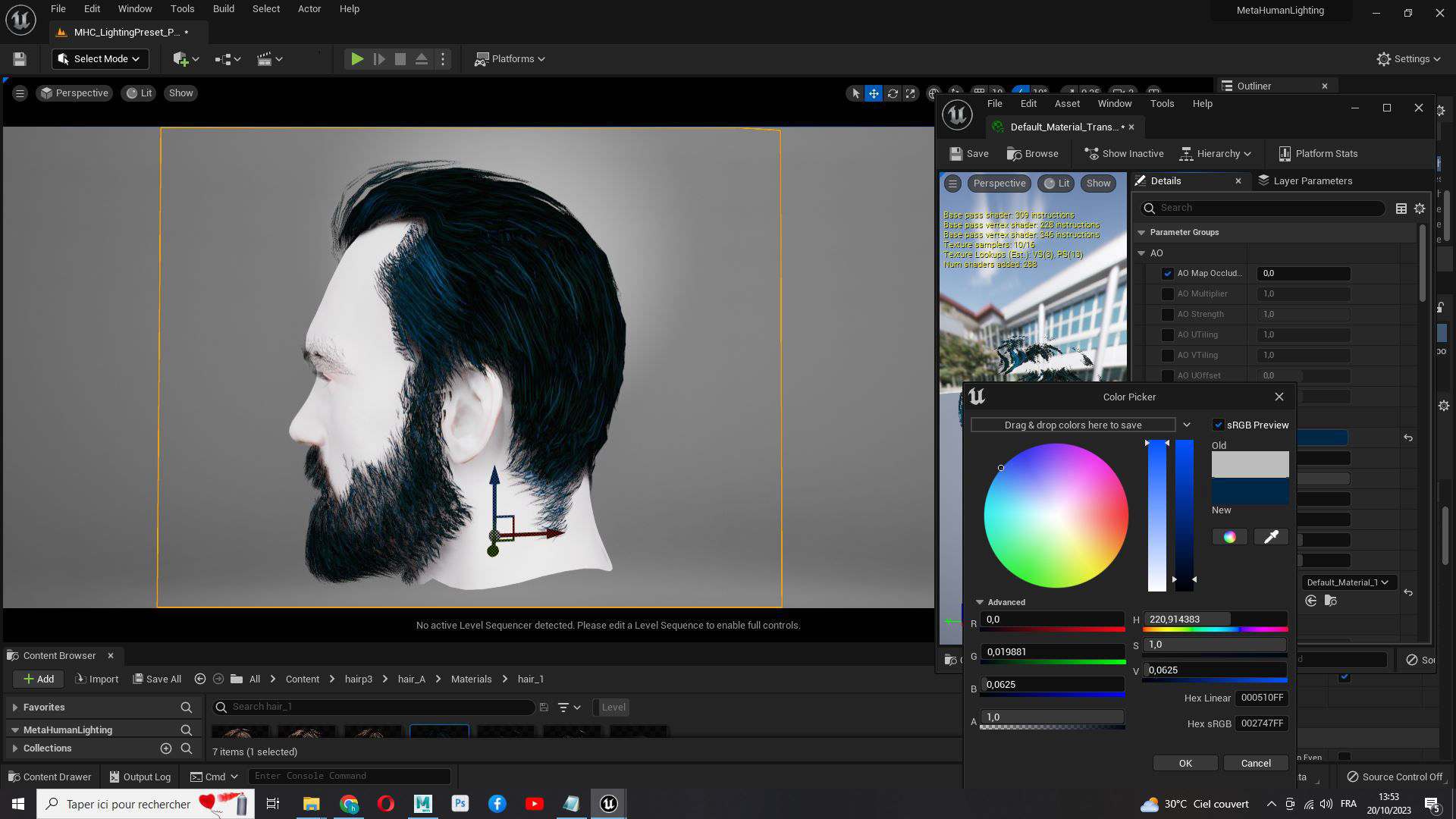Screen dimensions: 1456x819
Task: Open the Actor menu in main editor
Action: [x=309, y=9]
